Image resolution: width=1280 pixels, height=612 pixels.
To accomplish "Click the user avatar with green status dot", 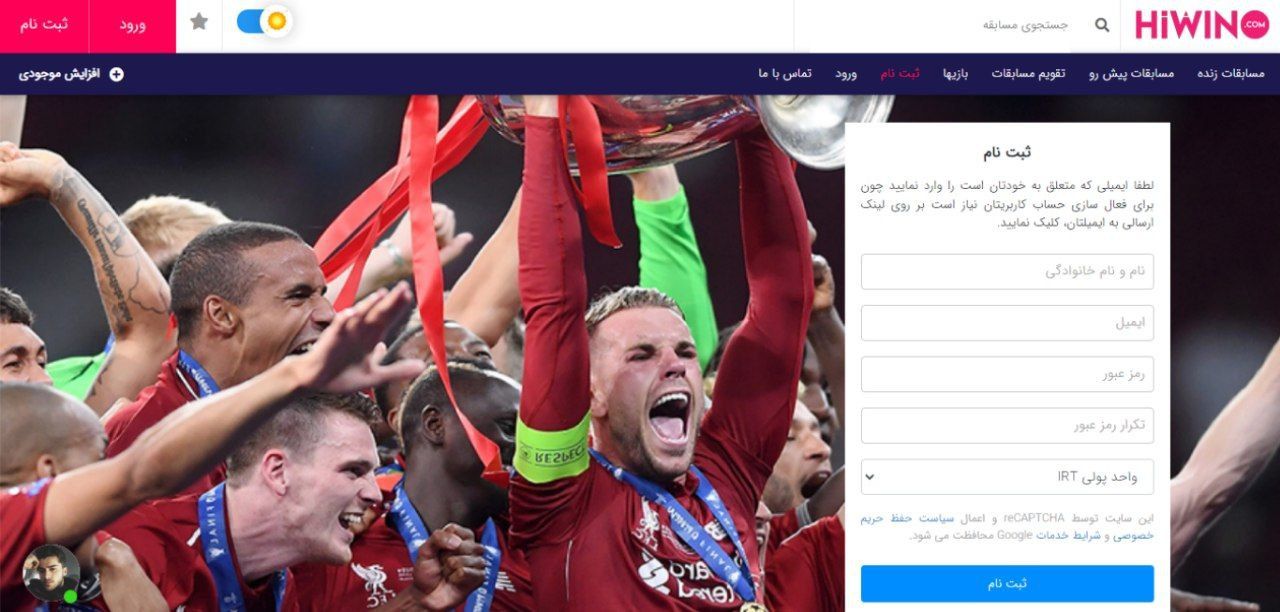I will click(51, 573).
